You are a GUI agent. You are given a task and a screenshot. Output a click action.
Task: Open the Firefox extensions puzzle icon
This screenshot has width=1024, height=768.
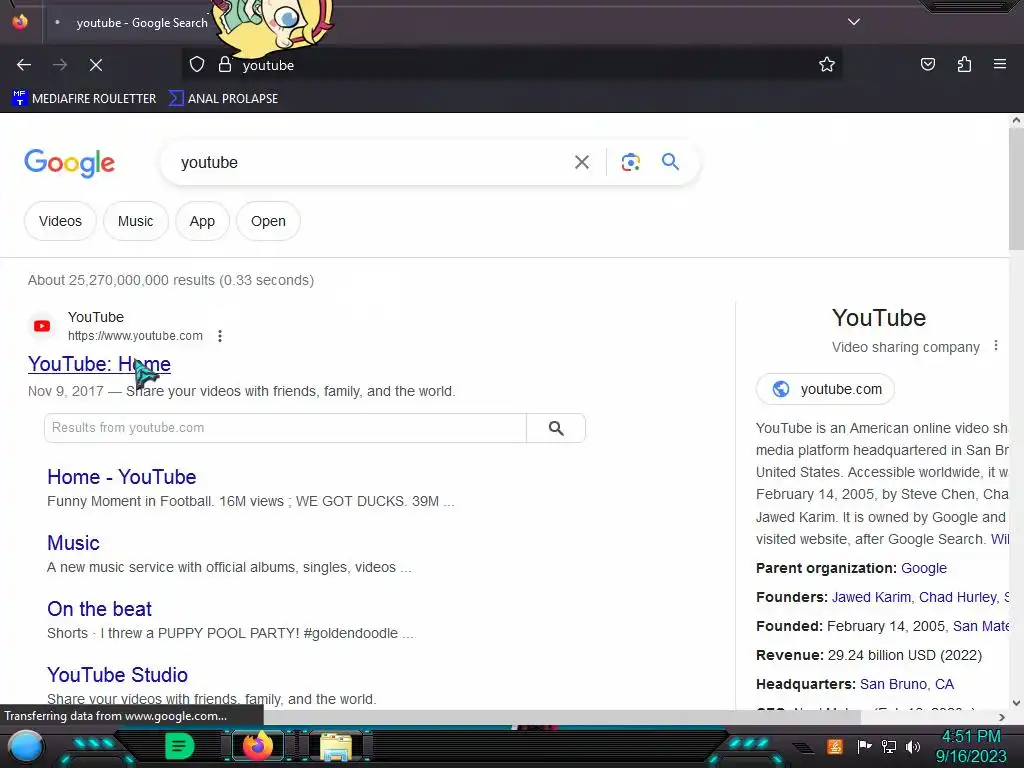(964, 65)
